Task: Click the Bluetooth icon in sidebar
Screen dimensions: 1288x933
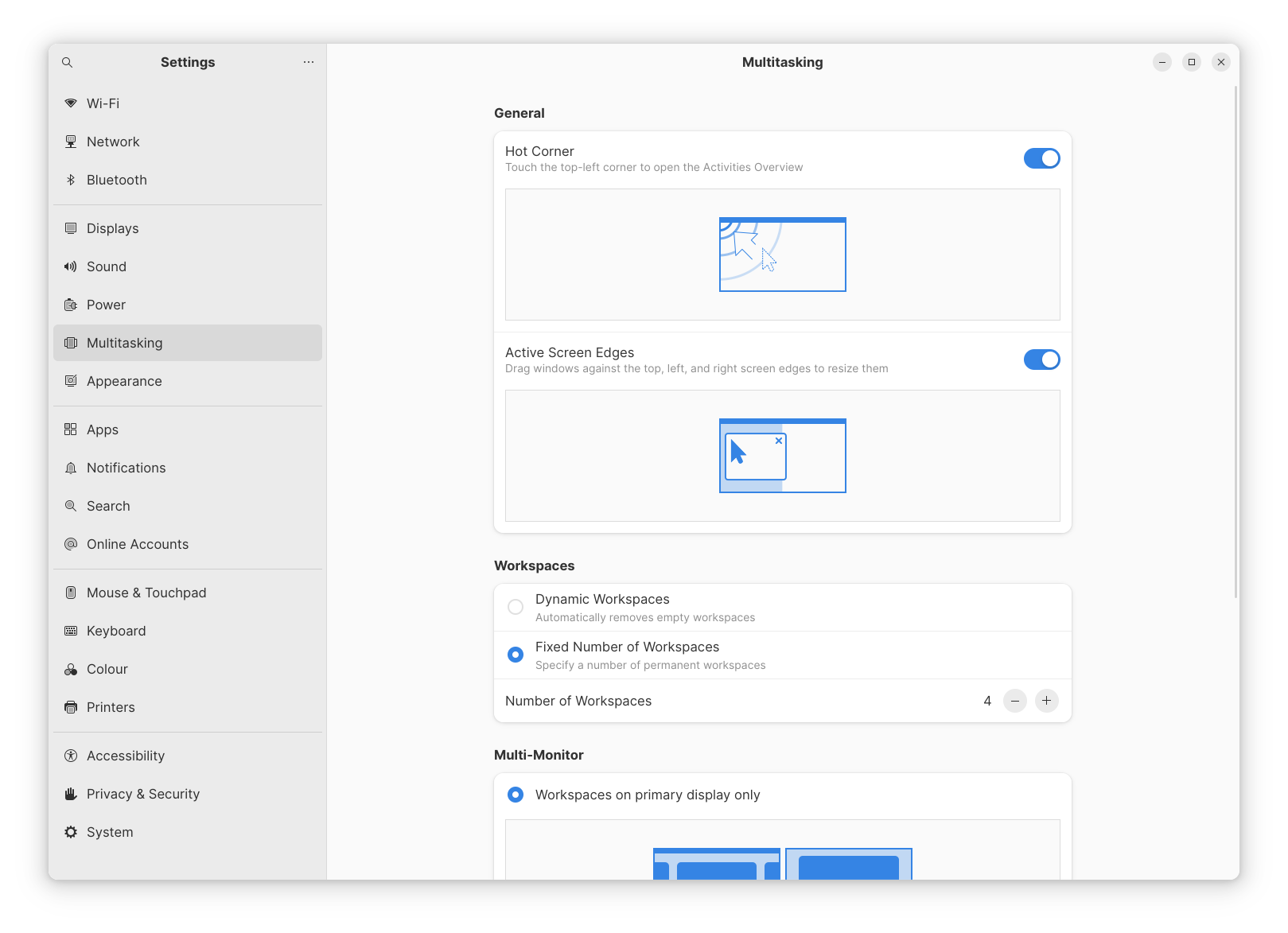Action: (x=71, y=180)
